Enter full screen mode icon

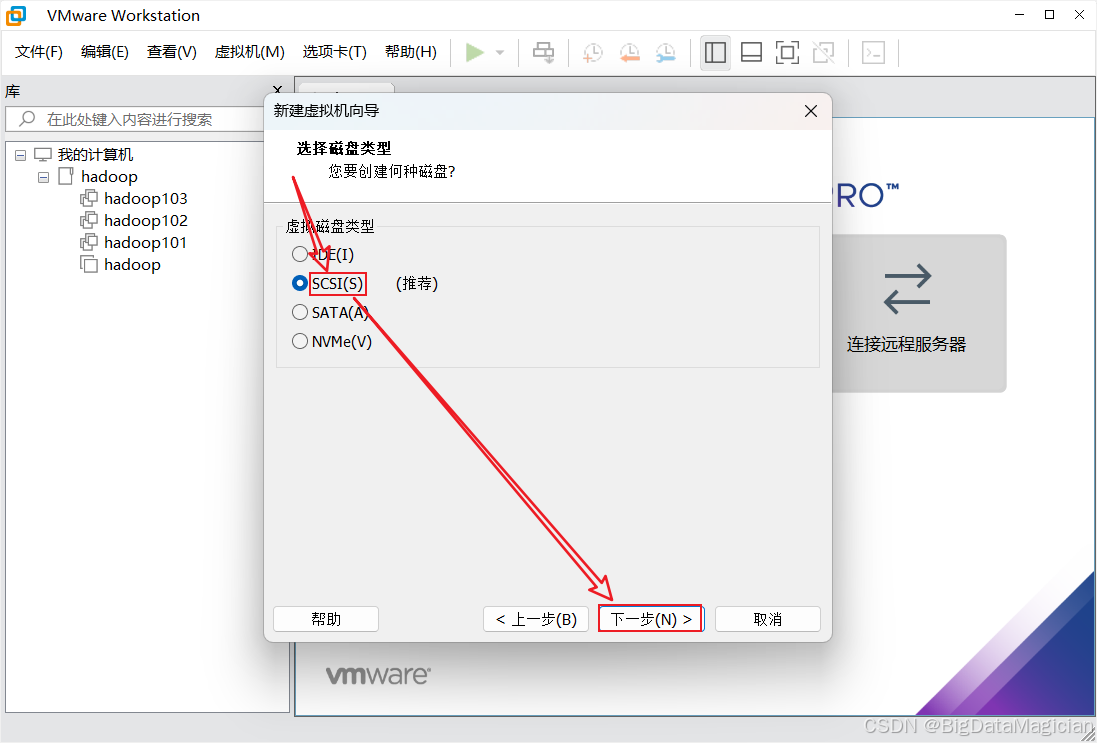(x=787, y=52)
